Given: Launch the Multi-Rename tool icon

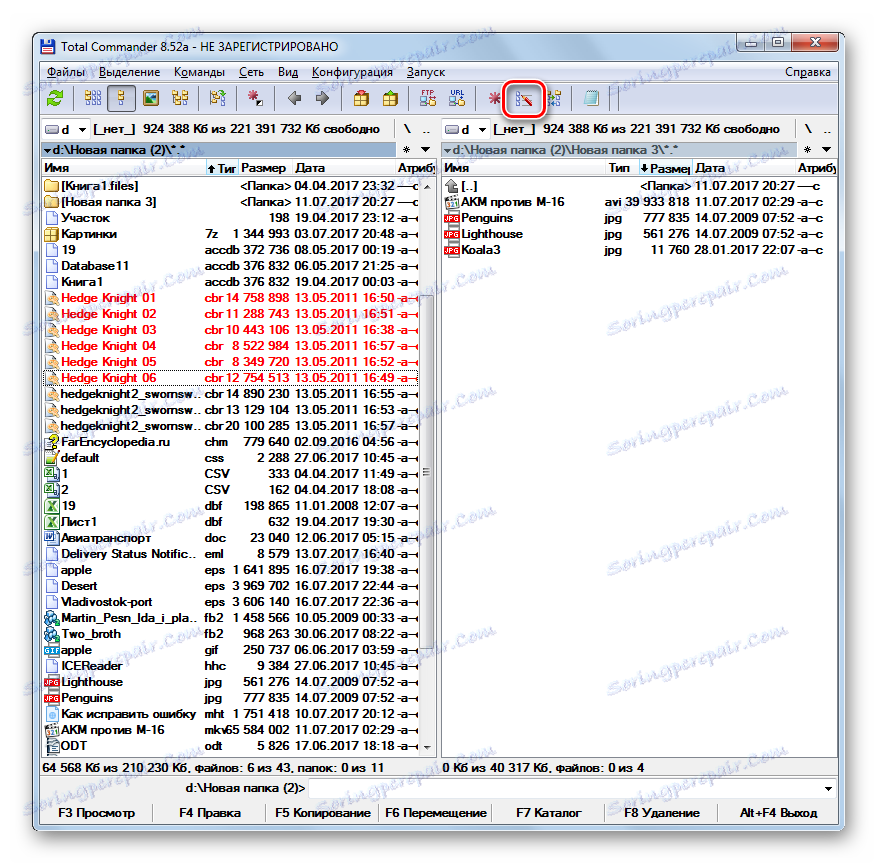Looking at the screenshot, I should 524,99.
